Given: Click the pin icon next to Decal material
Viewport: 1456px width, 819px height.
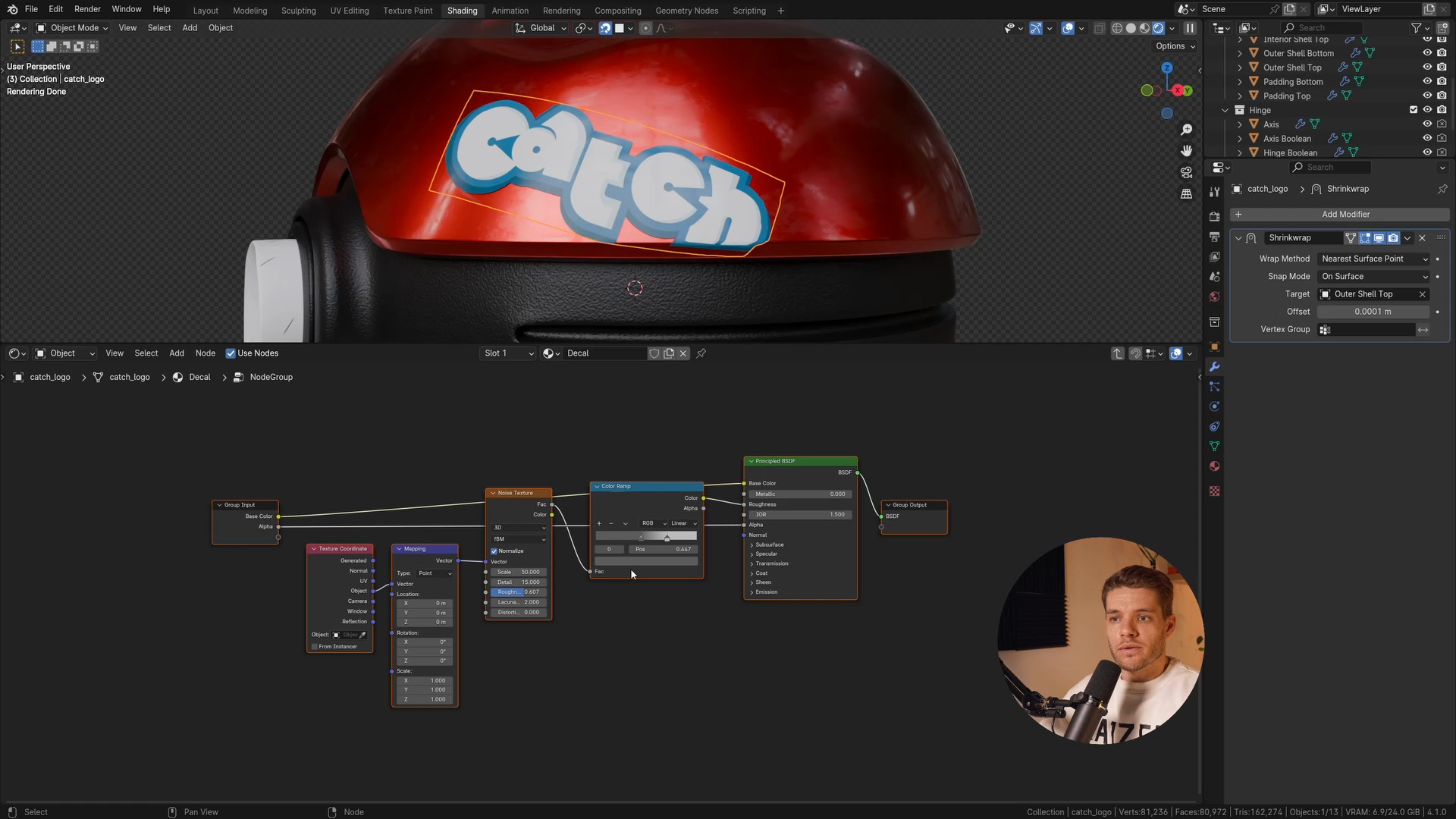Looking at the screenshot, I should 701,353.
